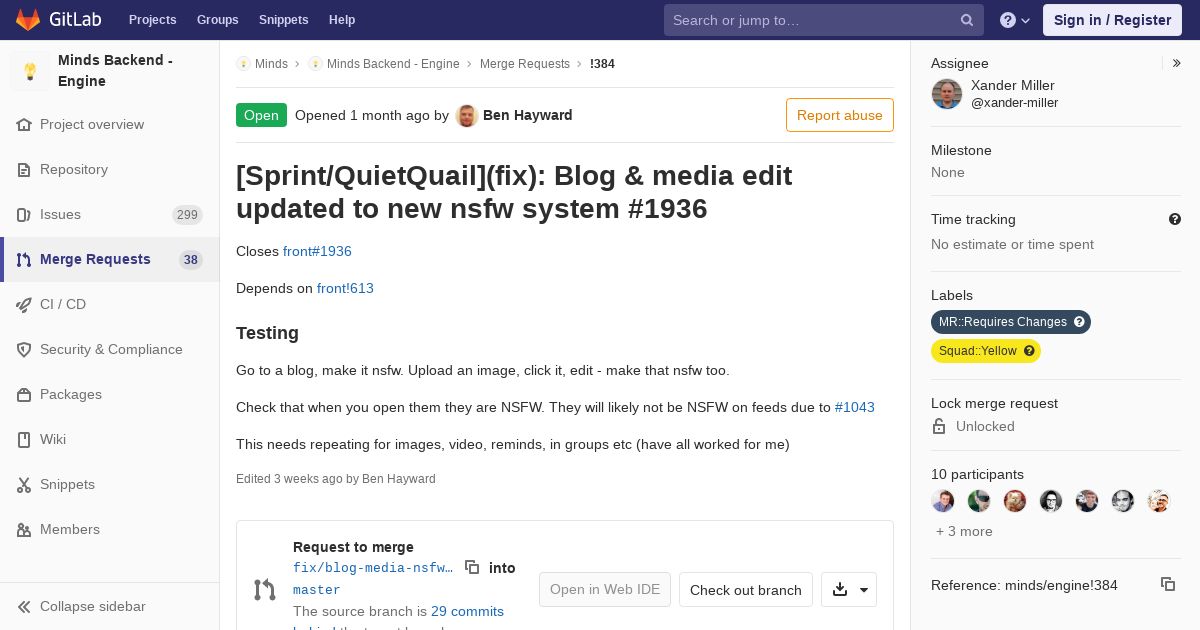Screen dimensions: 1200x630
Task: Click the Collapse sidebar double-chevron icon
Action: click(x=24, y=607)
